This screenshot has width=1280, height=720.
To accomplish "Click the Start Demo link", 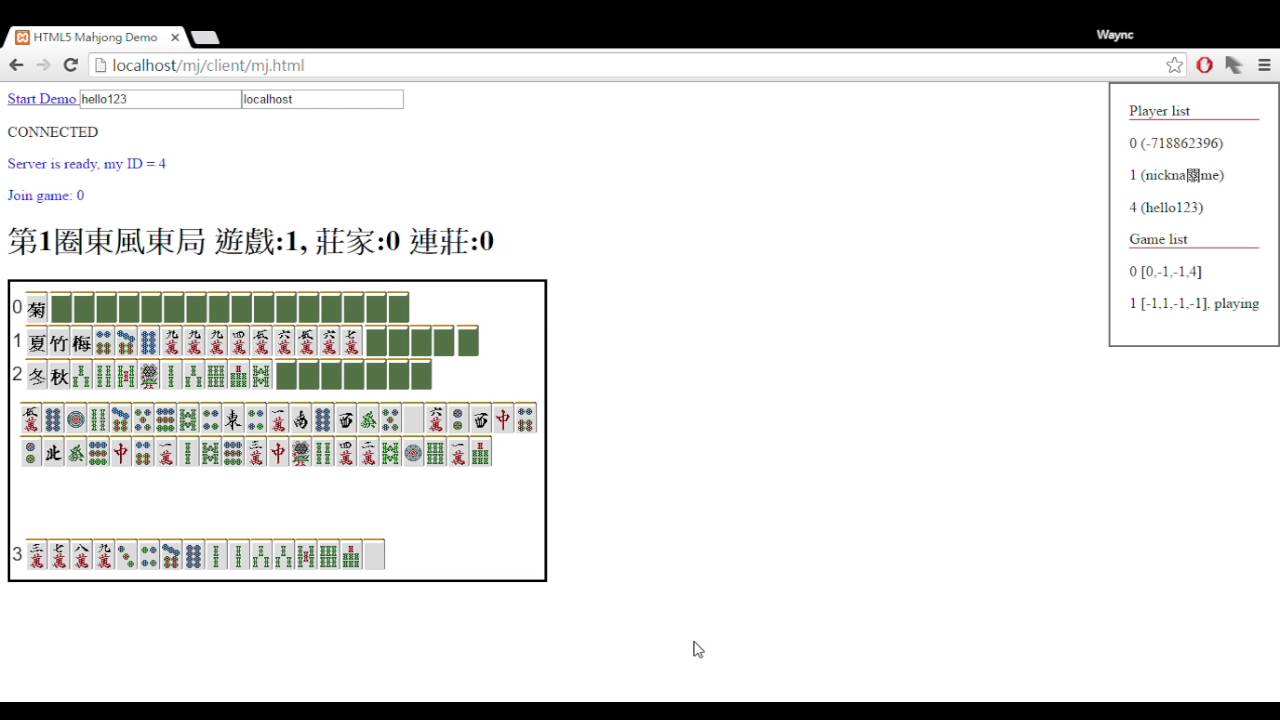I will [x=42, y=99].
